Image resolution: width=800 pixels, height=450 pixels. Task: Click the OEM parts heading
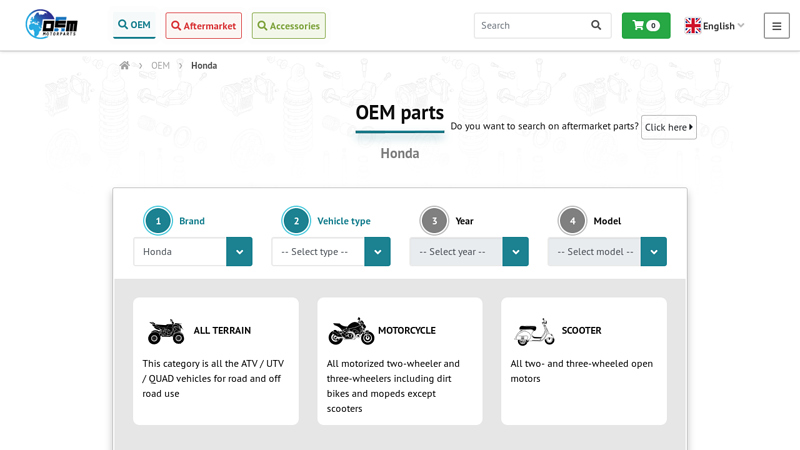[x=399, y=113]
